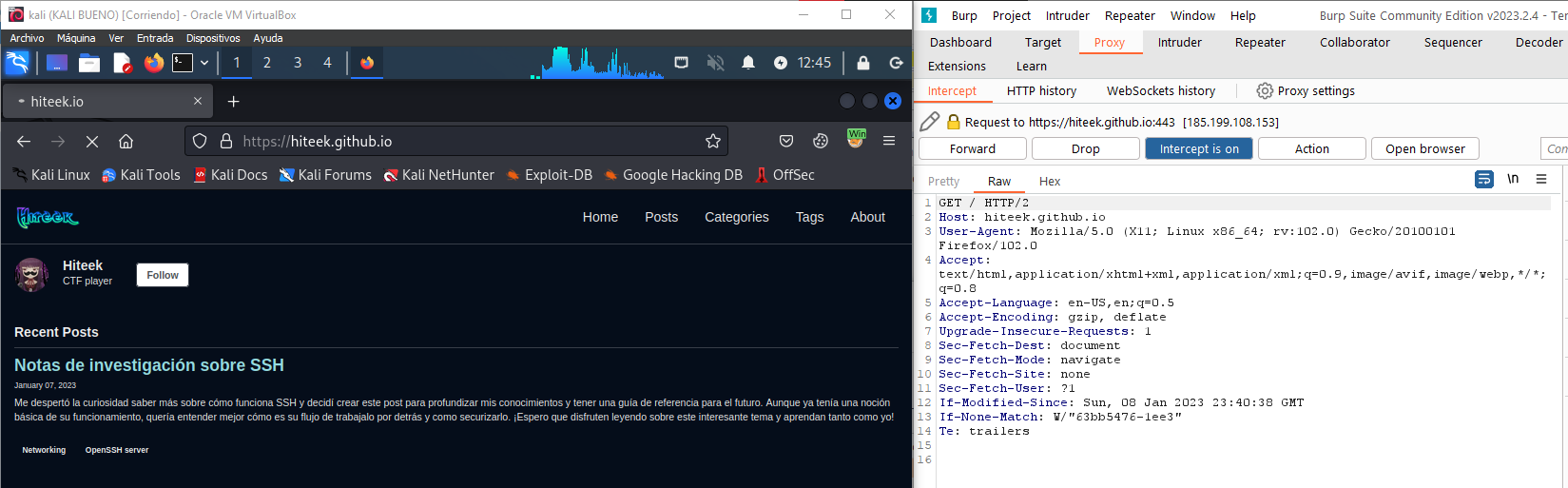Image resolution: width=1568 pixels, height=488 pixels.
Task: Click the Proxy settings gear icon
Action: click(x=1264, y=91)
